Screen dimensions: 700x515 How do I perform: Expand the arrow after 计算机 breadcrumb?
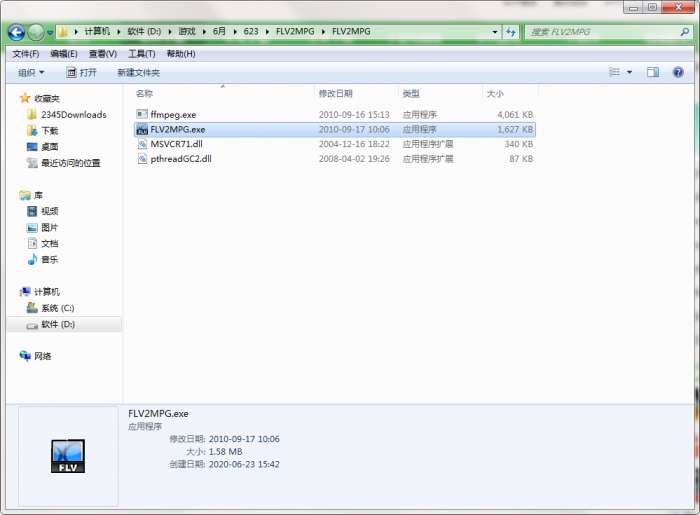pyautogui.click(x=118, y=32)
